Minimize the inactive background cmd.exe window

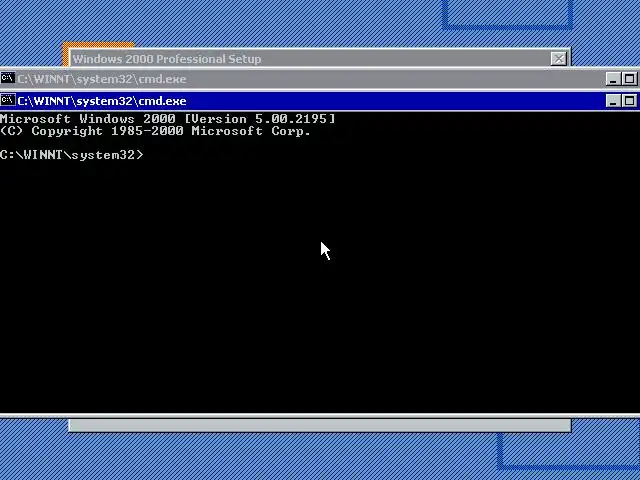coord(613,79)
